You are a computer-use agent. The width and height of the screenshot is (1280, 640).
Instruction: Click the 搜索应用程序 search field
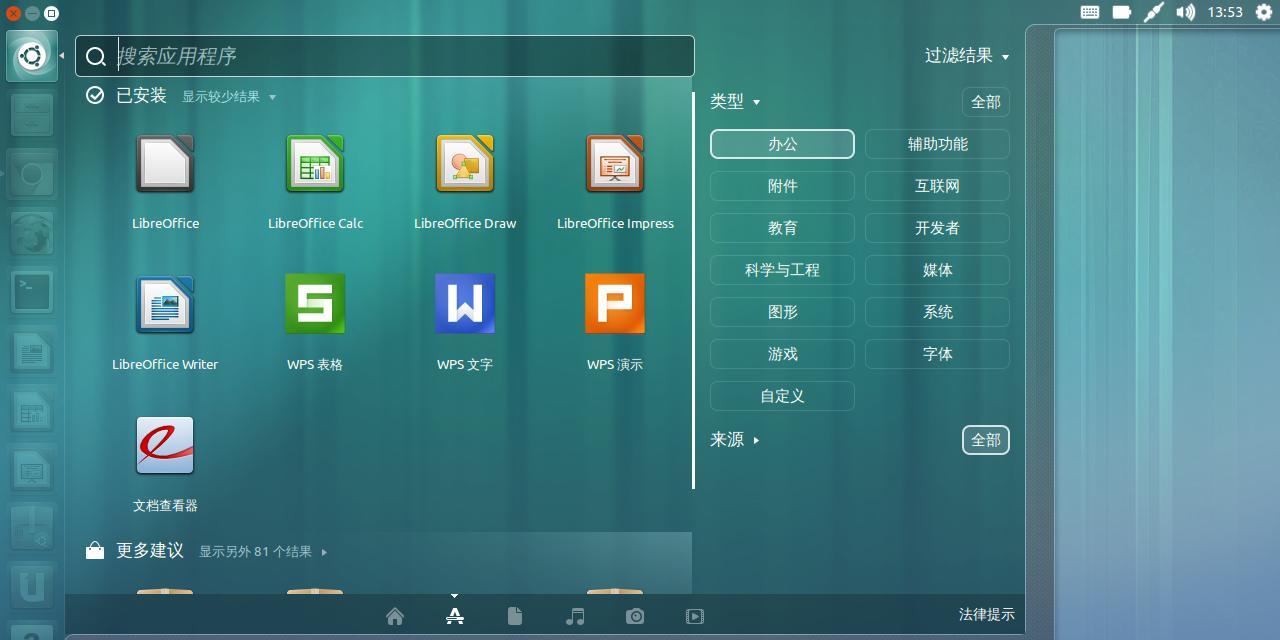385,56
